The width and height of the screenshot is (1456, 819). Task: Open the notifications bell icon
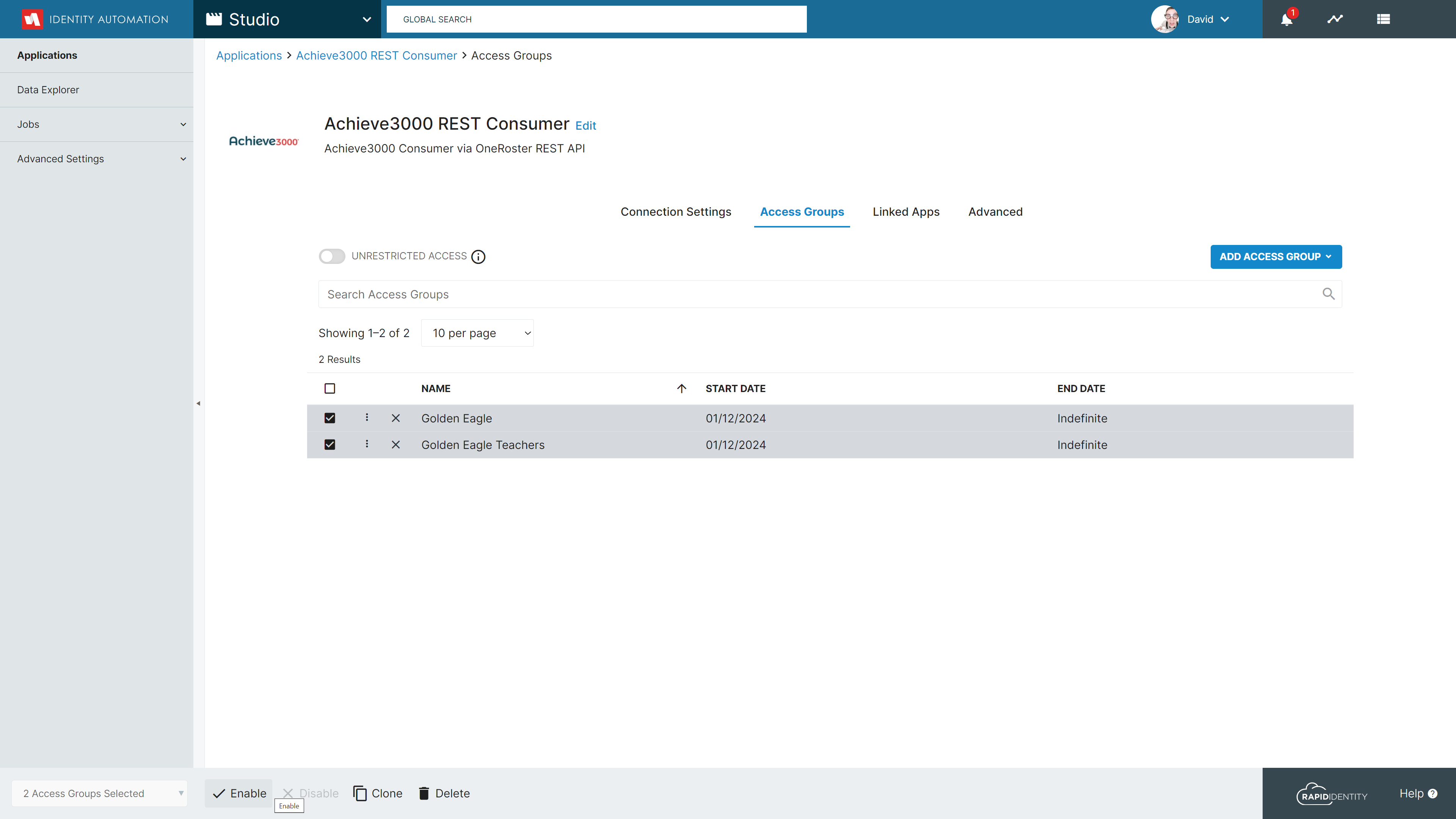pyautogui.click(x=1287, y=19)
